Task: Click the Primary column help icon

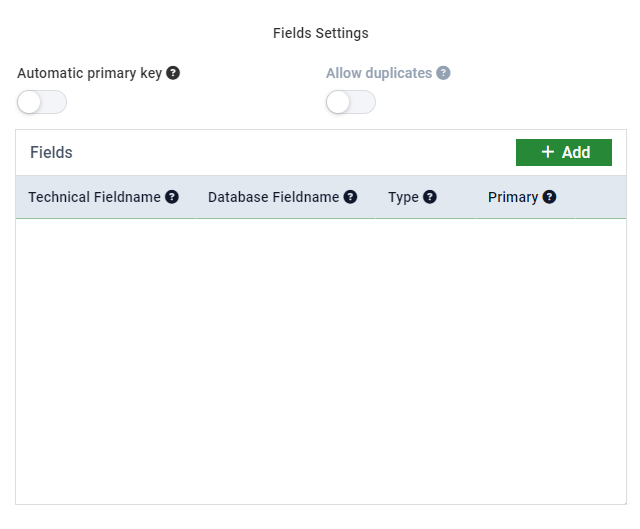Action: [x=549, y=197]
